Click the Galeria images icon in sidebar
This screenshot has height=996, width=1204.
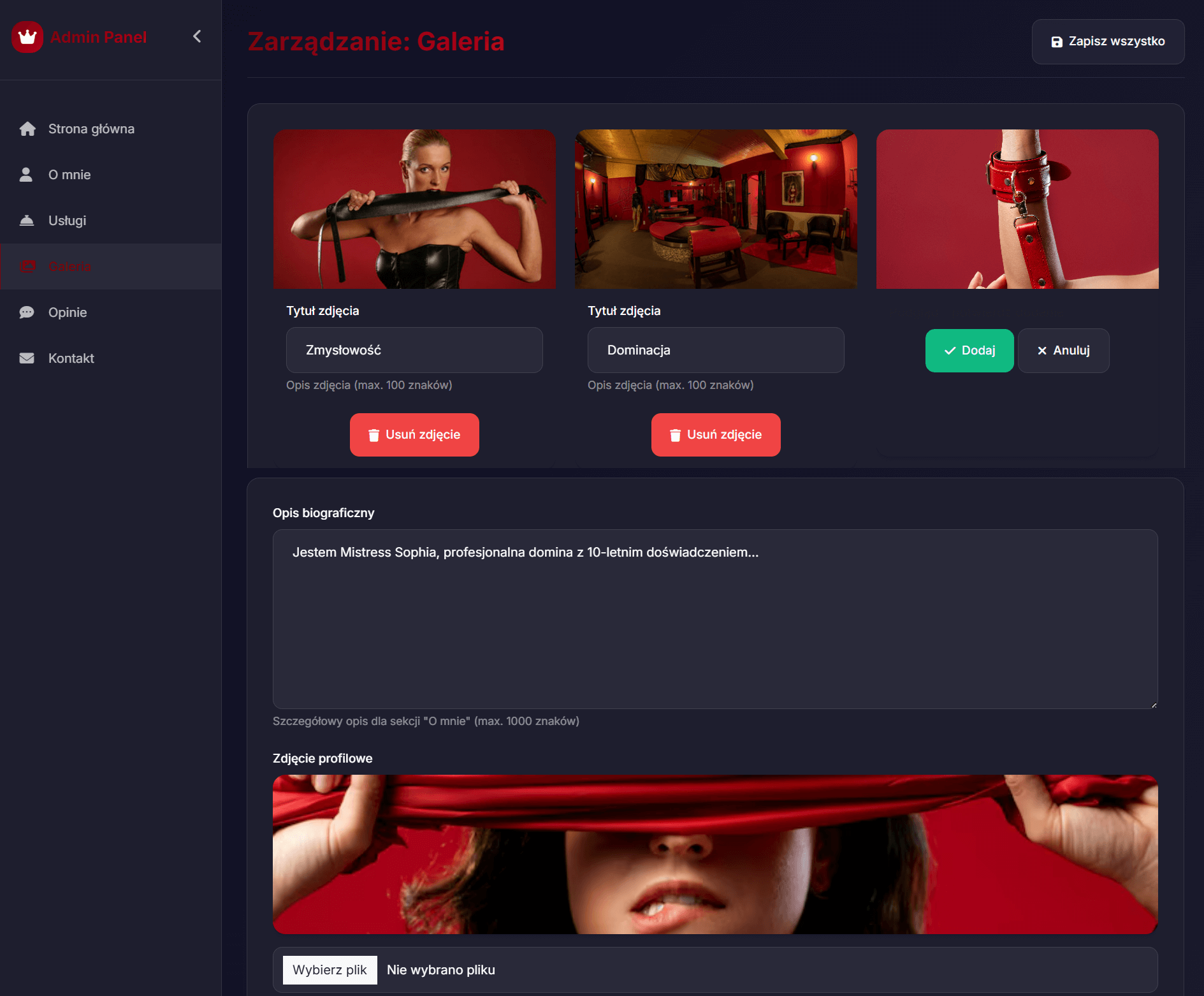(27, 267)
